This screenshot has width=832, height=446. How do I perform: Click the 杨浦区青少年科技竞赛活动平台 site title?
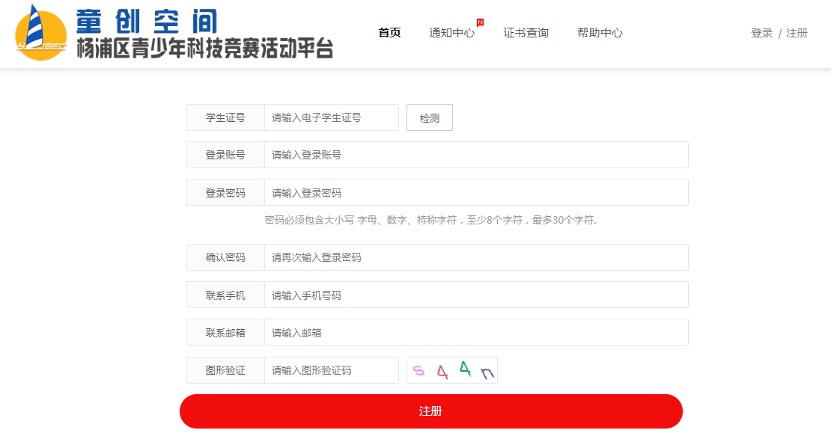tap(205, 48)
